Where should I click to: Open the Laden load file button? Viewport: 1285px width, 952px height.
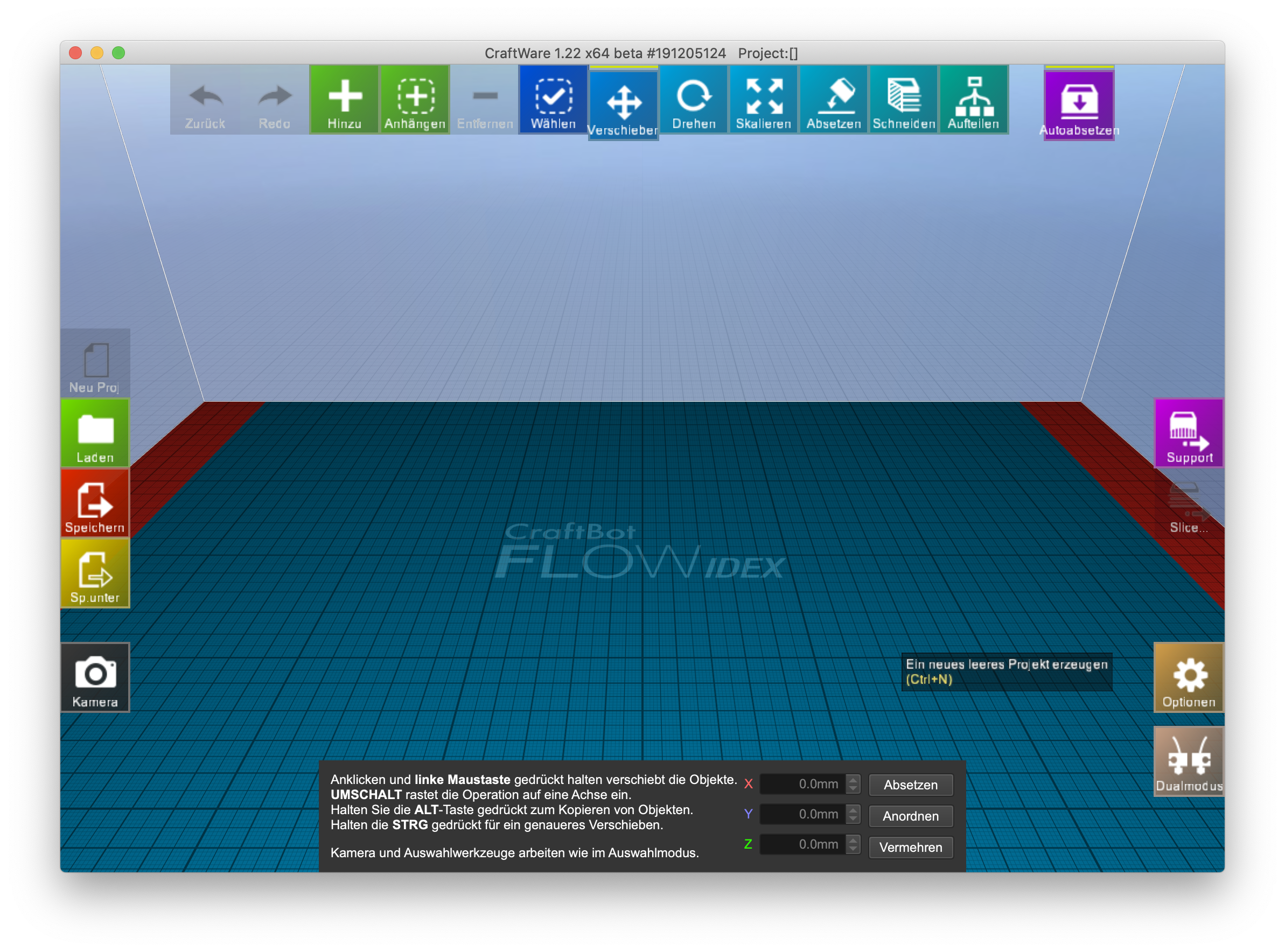point(95,433)
